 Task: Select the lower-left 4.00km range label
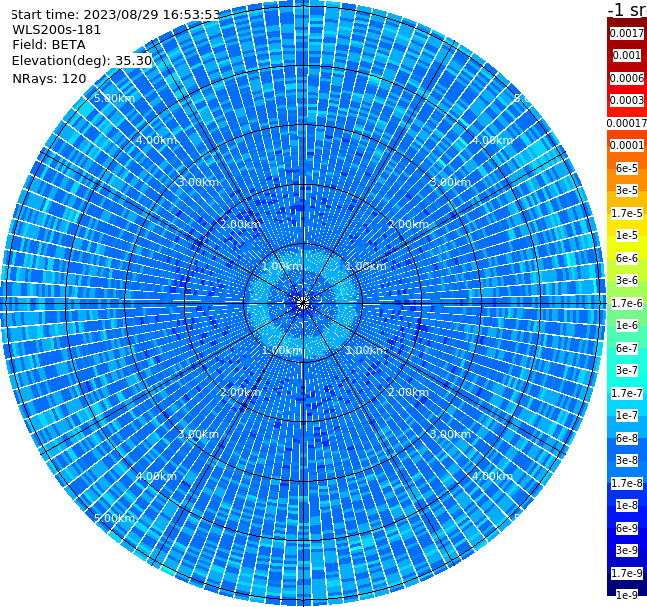tap(156, 476)
